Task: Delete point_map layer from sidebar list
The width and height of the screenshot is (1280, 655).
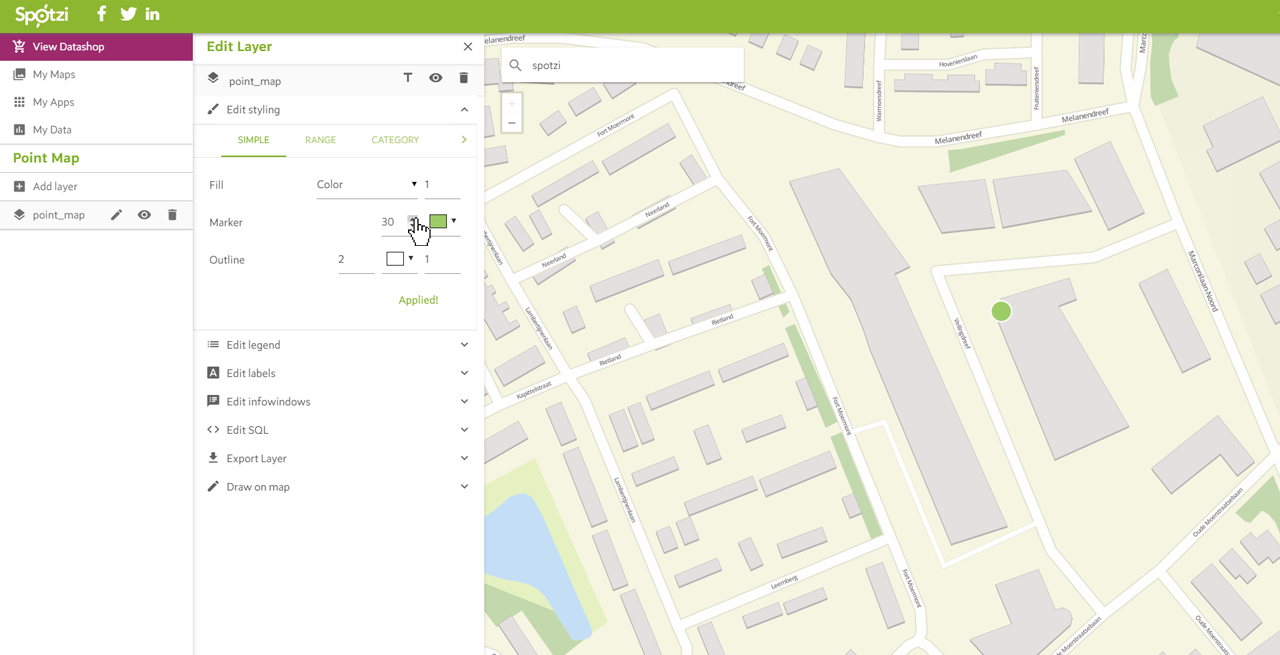Action: (172, 215)
